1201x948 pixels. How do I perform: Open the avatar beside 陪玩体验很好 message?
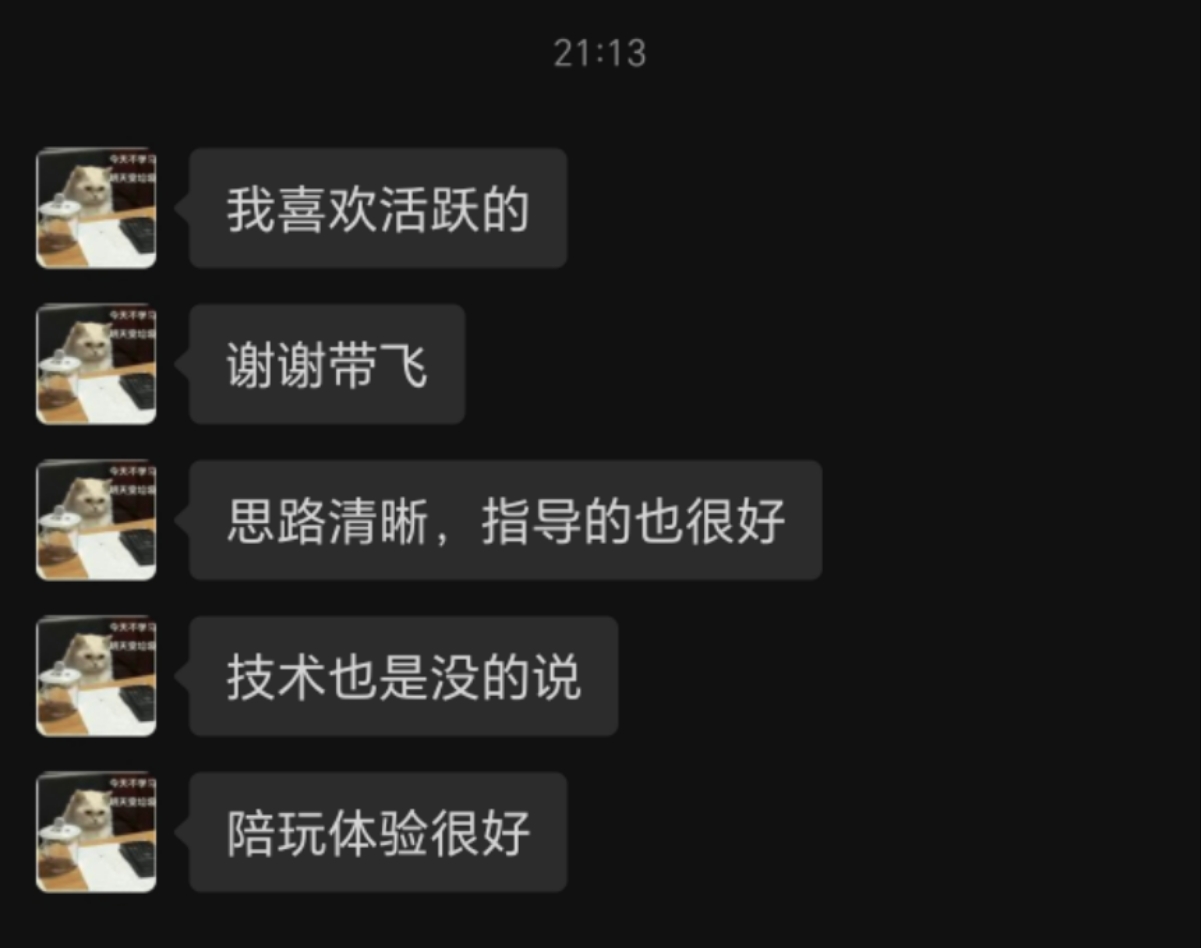(x=96, y=832)
